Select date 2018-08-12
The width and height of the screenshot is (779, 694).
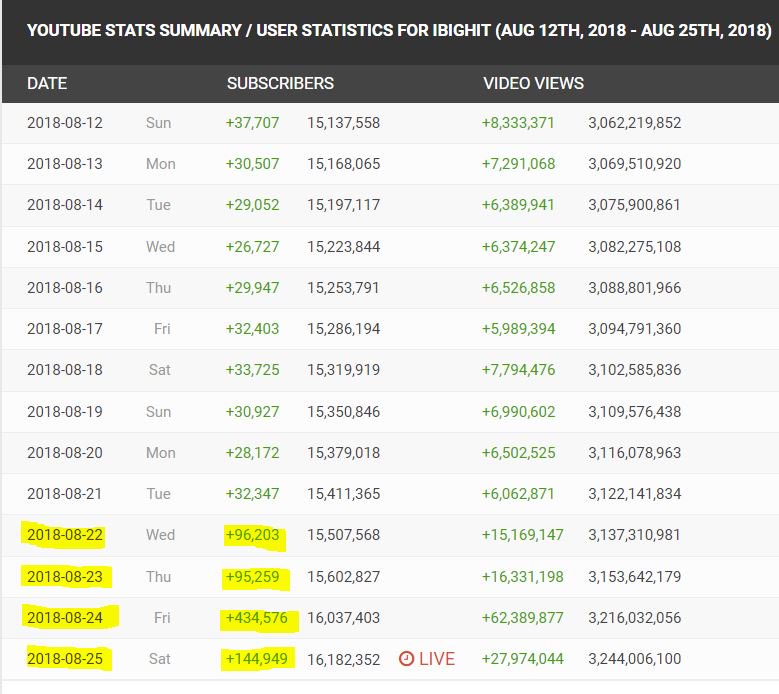(65, 123)
